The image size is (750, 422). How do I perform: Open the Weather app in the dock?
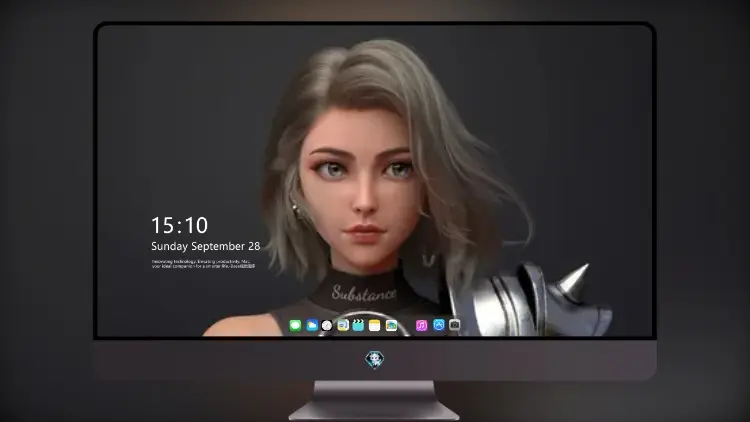click(x=312, y=326)
